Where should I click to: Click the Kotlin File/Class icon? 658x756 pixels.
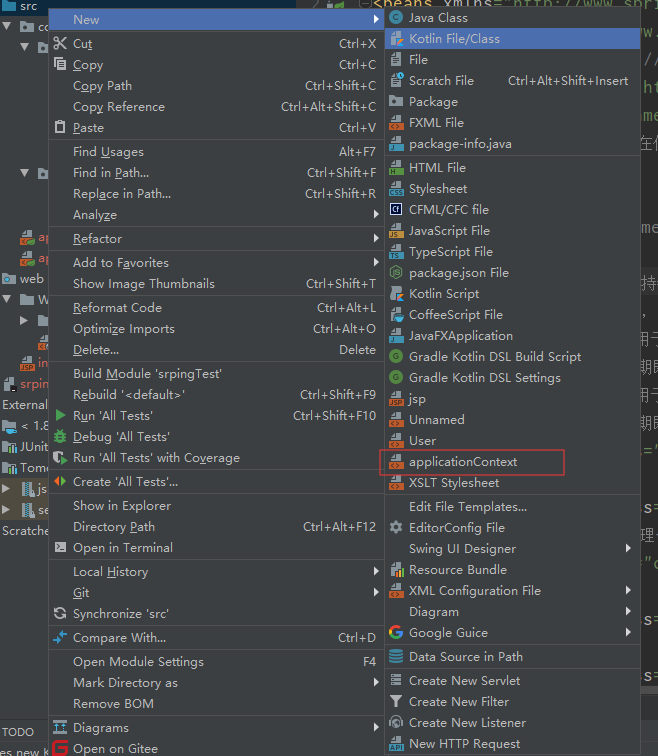point(396,39)
